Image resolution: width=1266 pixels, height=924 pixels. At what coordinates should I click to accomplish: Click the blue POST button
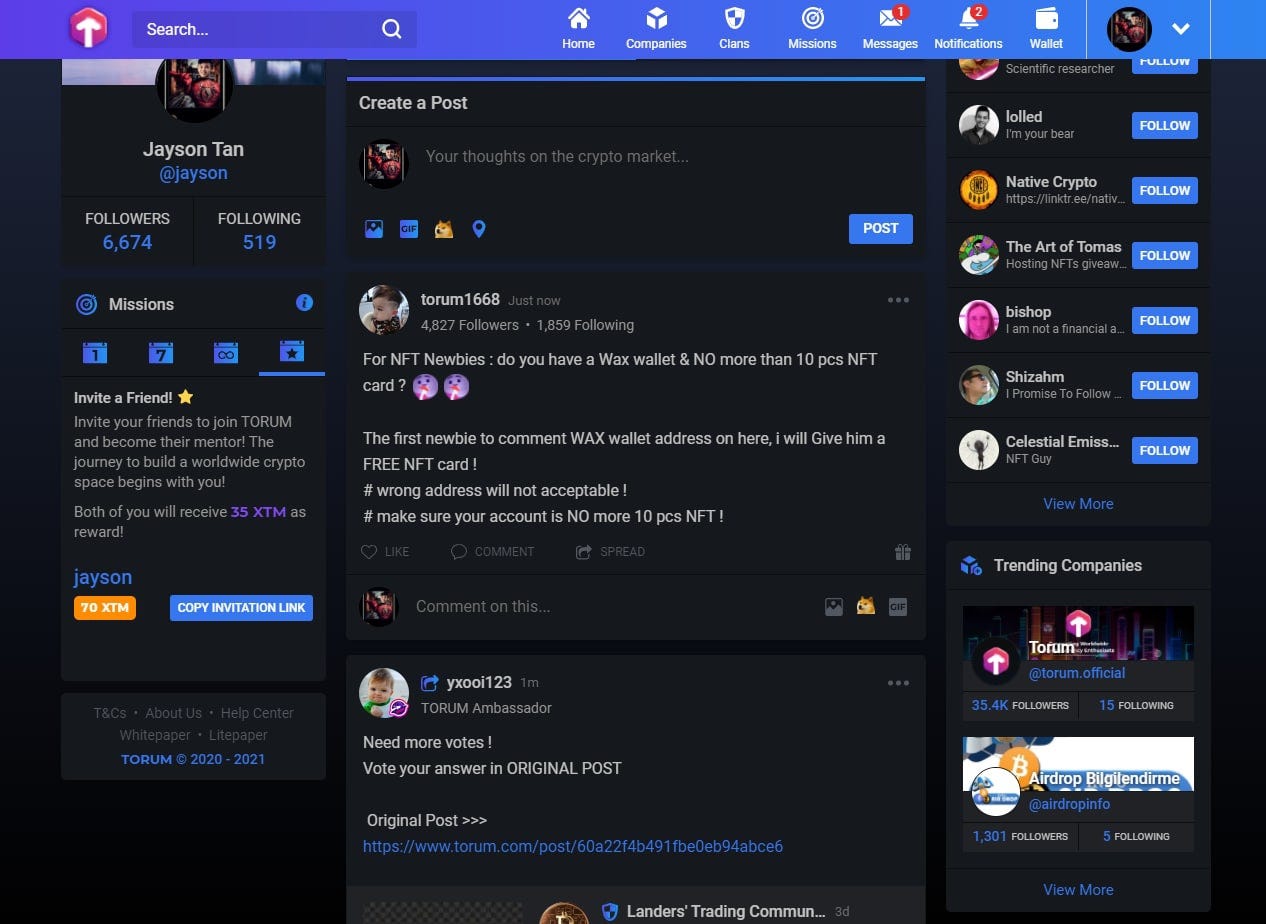click(x=880, y=228)
